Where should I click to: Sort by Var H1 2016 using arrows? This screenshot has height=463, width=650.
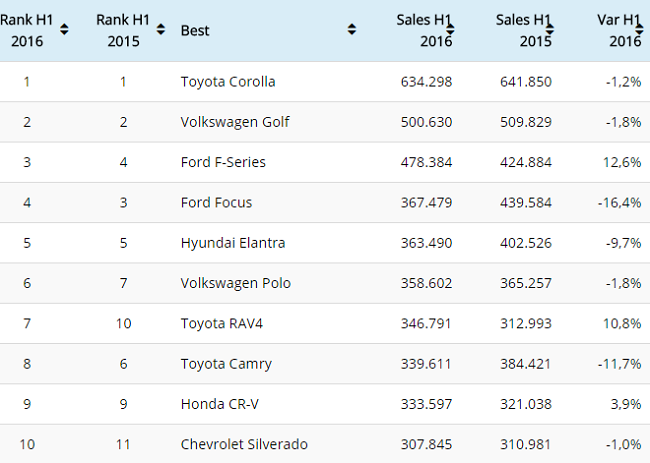click(x=639, y=30)
